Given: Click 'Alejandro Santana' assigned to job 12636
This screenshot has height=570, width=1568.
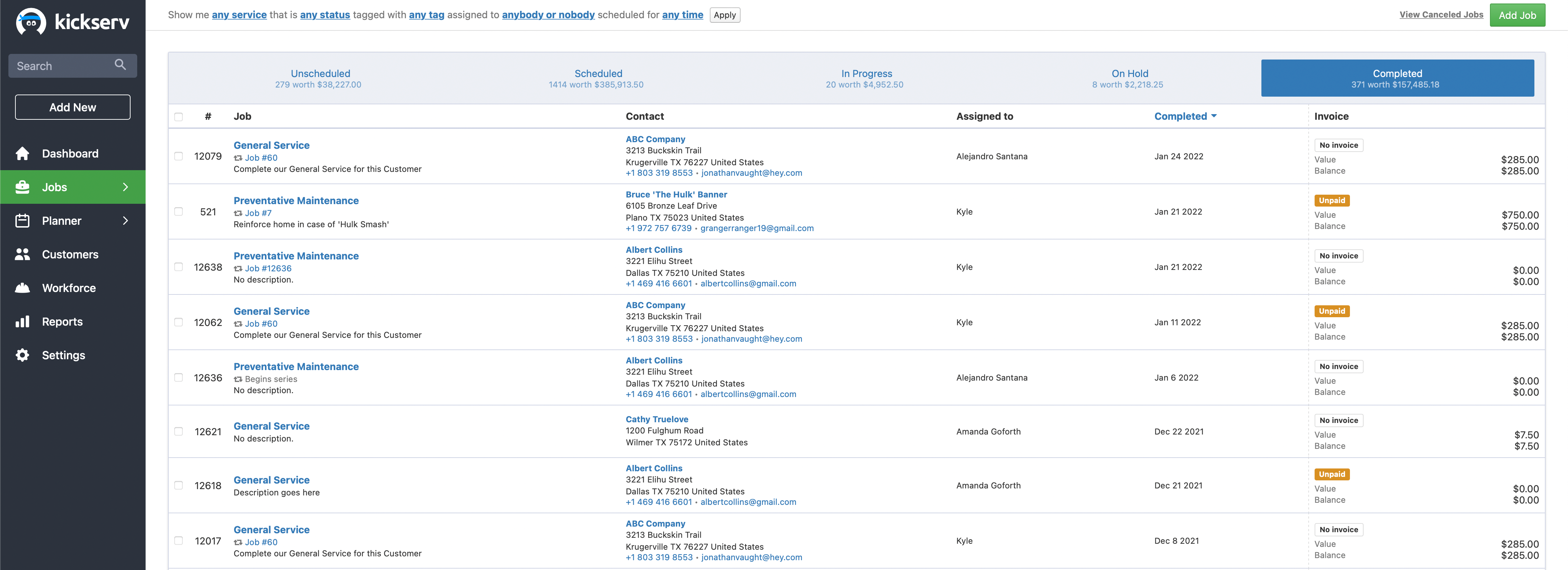Looking at the screenshot, I should [x=992, y=378].
